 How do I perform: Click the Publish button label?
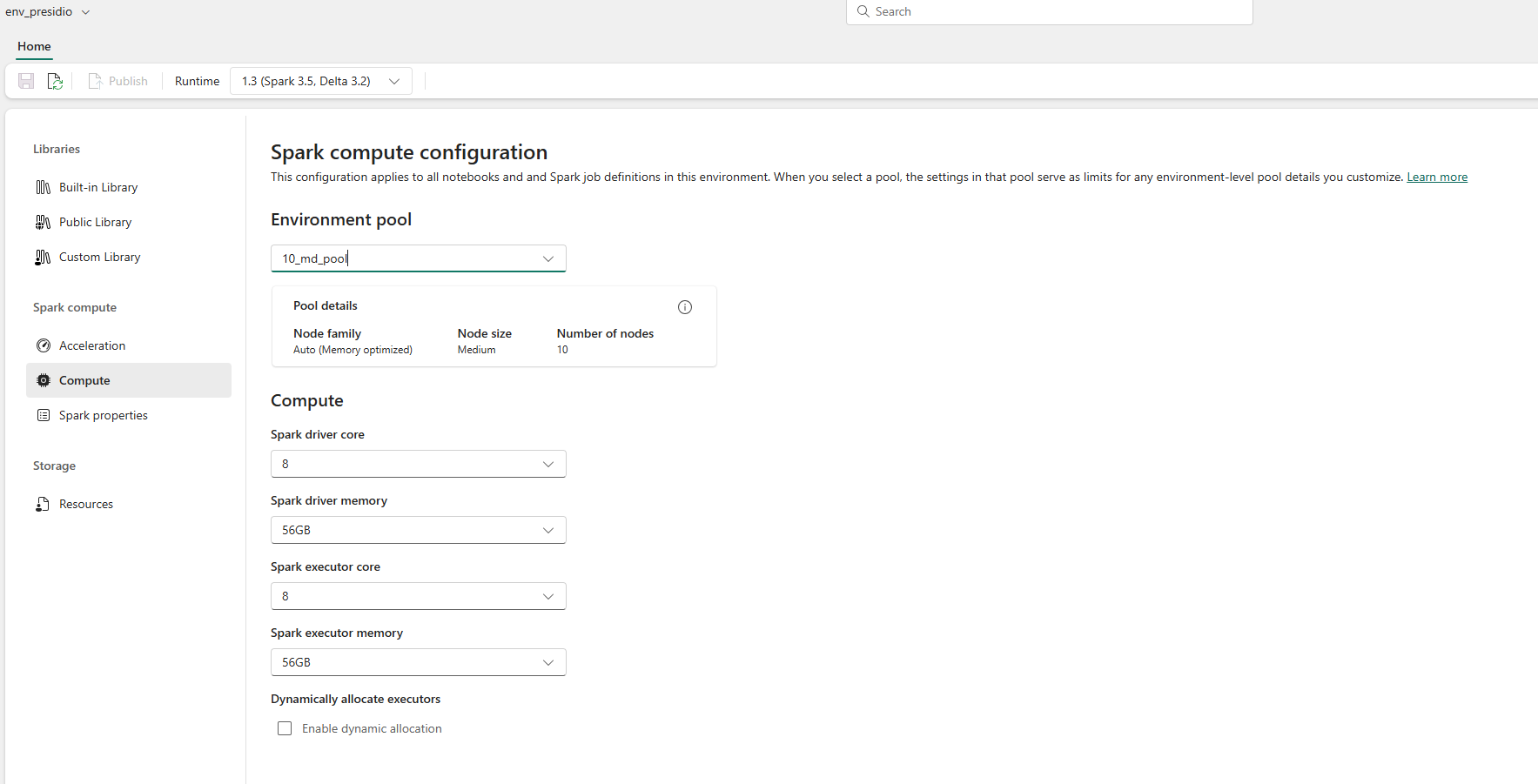(x=128, y=81)
